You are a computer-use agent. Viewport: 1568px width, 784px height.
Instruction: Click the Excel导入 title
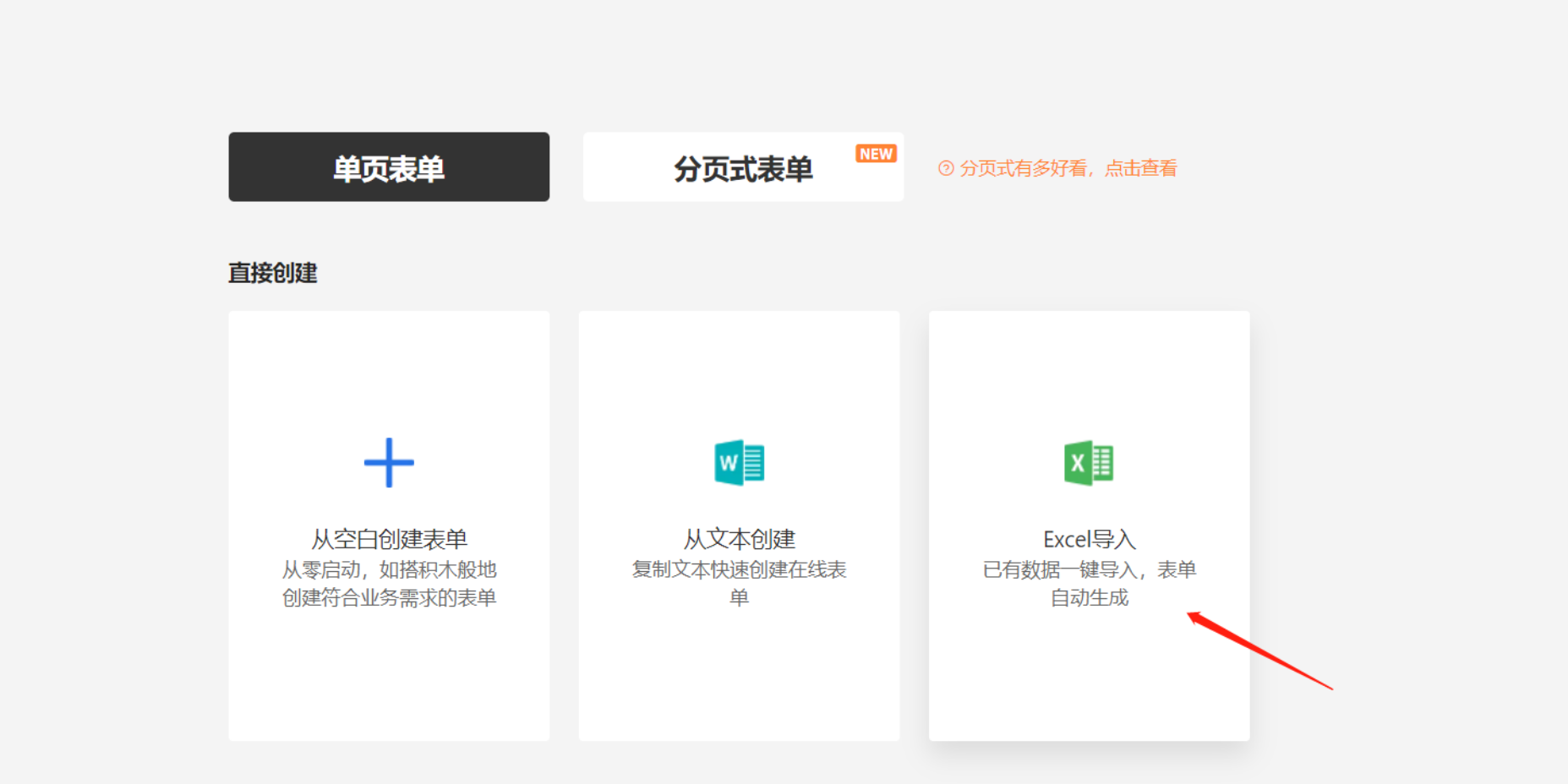click(x=1089, y=539)
